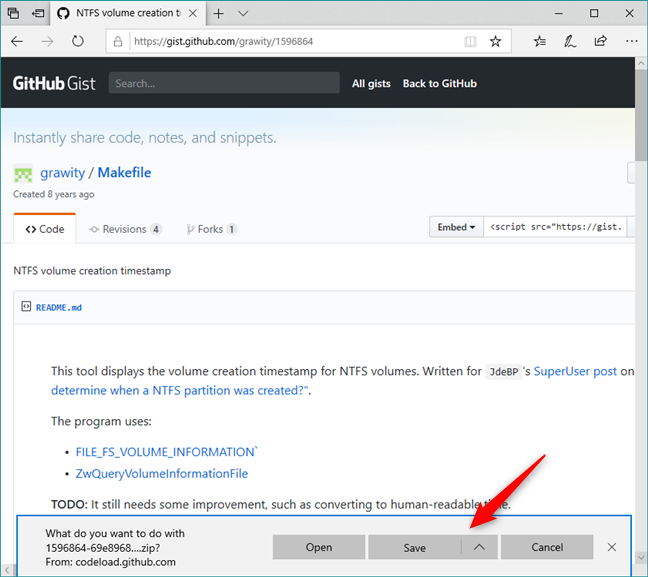Switch to the Forks tab
The height and width of the screenshot is (577, 648).
[x=211, y=229]
